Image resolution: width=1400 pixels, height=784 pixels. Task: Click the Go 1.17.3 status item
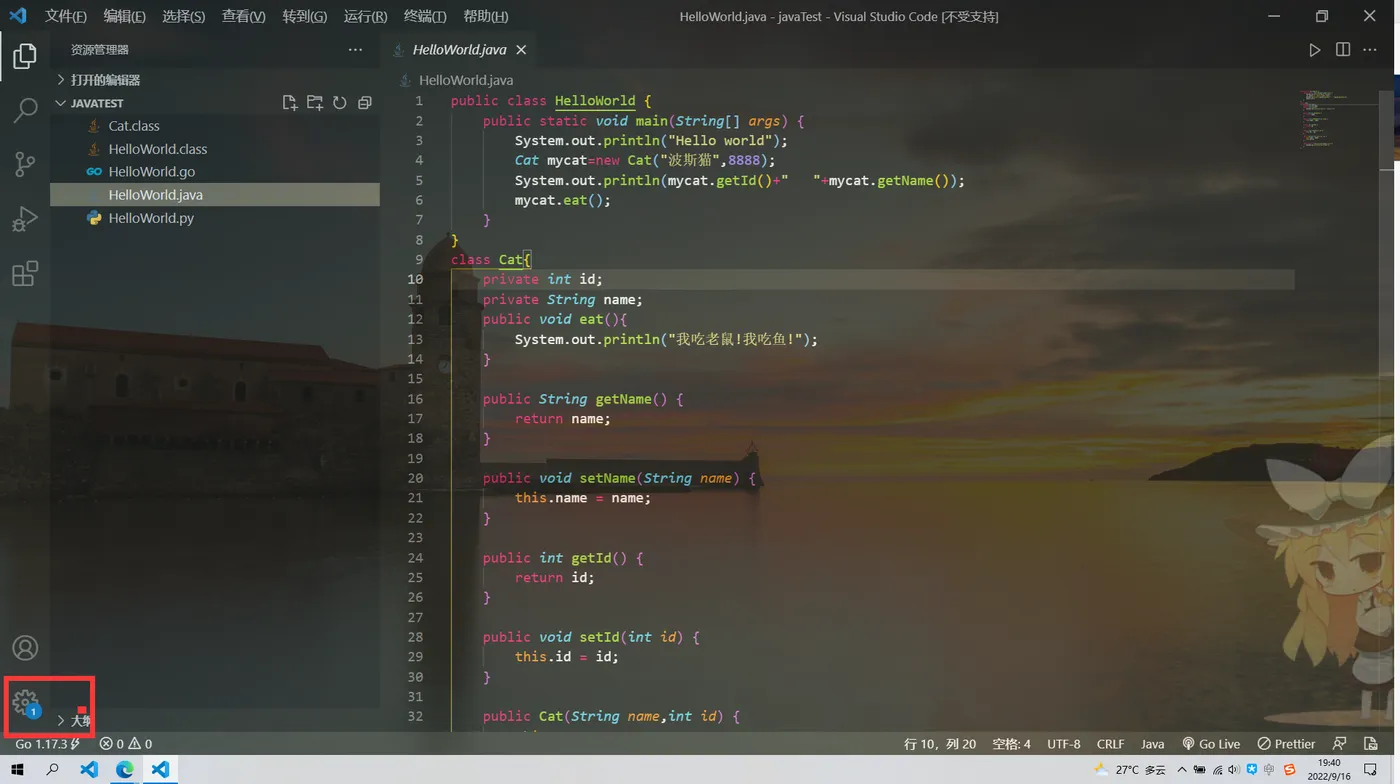tap(48, 744)
